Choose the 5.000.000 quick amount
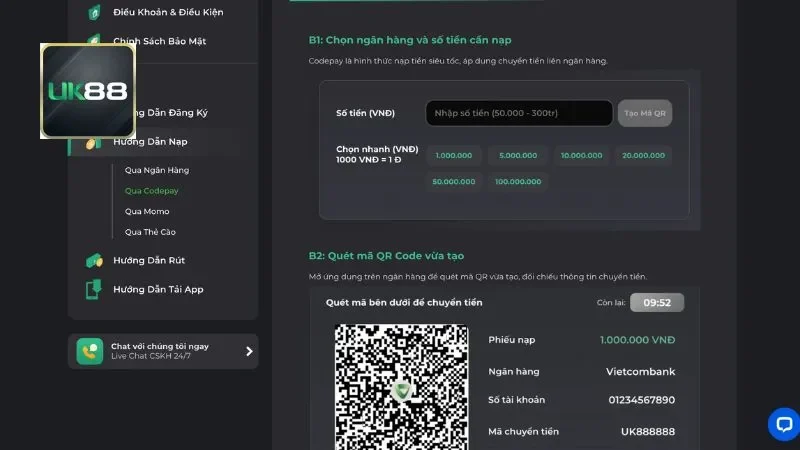800x450 pixels. pyautogui.click(x=518, y=155)
